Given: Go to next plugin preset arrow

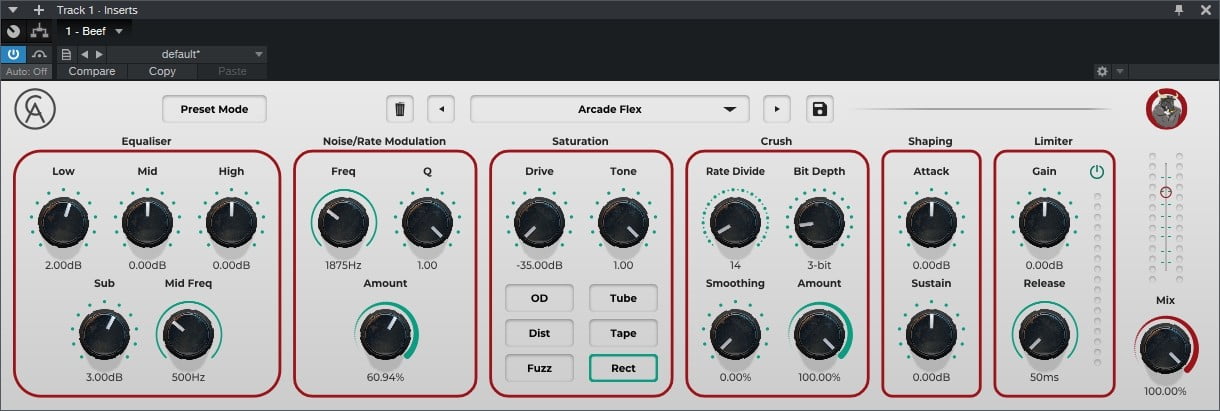Looking at the screenshot, I should [x=777, y=109].
